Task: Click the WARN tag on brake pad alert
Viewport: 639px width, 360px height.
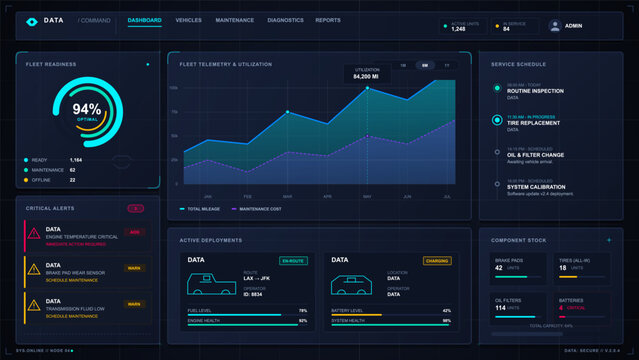Action: click(x=134, y=268)
